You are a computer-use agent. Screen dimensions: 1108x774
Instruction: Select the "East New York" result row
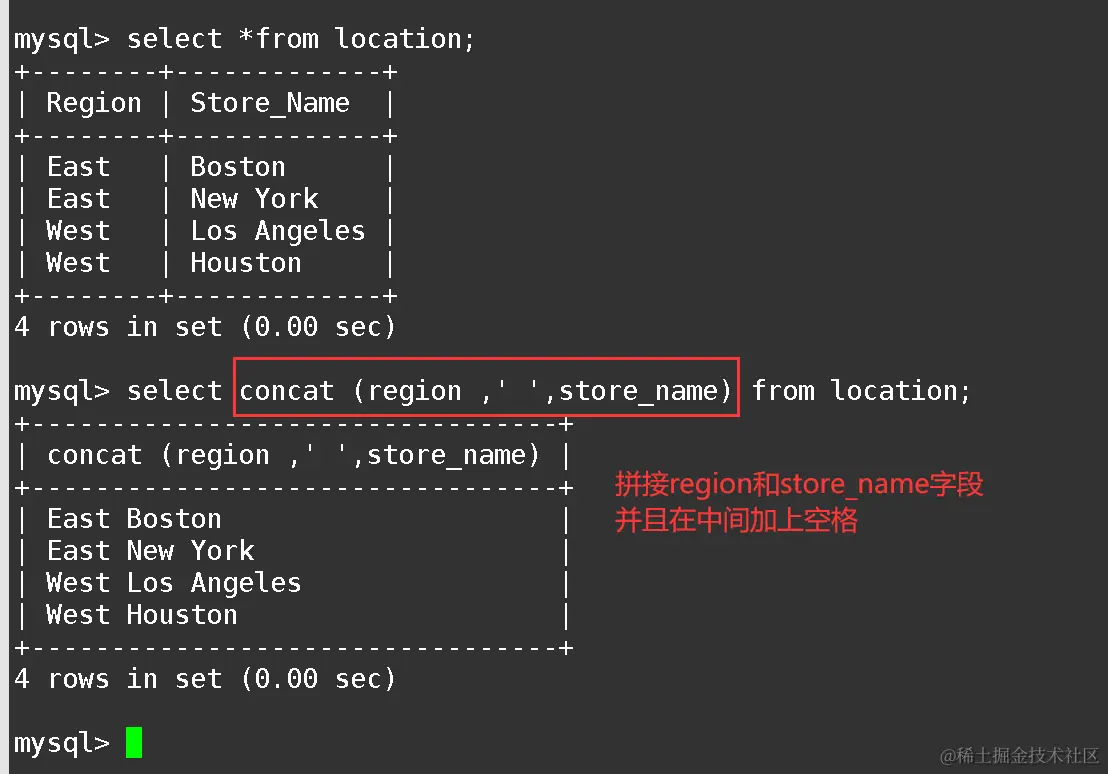coord(150,551)
